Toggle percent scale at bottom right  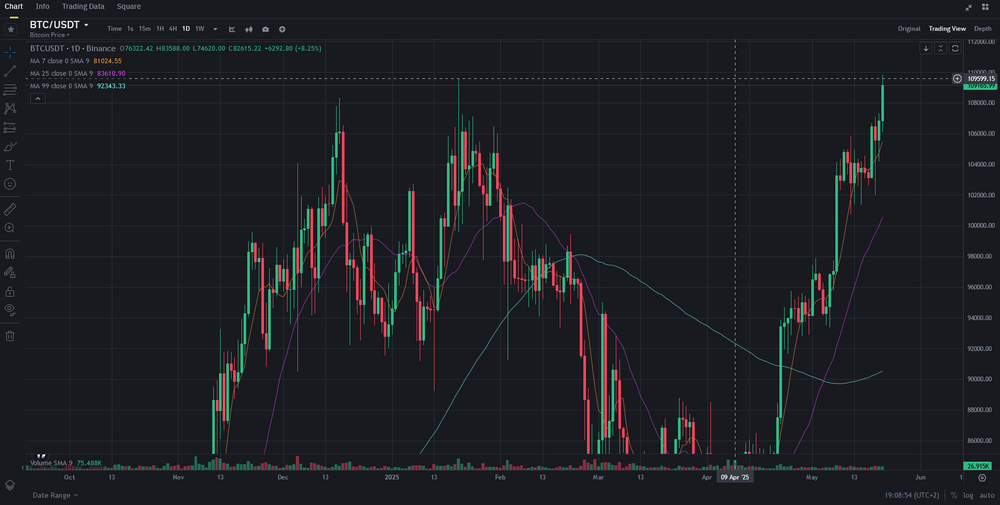[x=953, y=495]
